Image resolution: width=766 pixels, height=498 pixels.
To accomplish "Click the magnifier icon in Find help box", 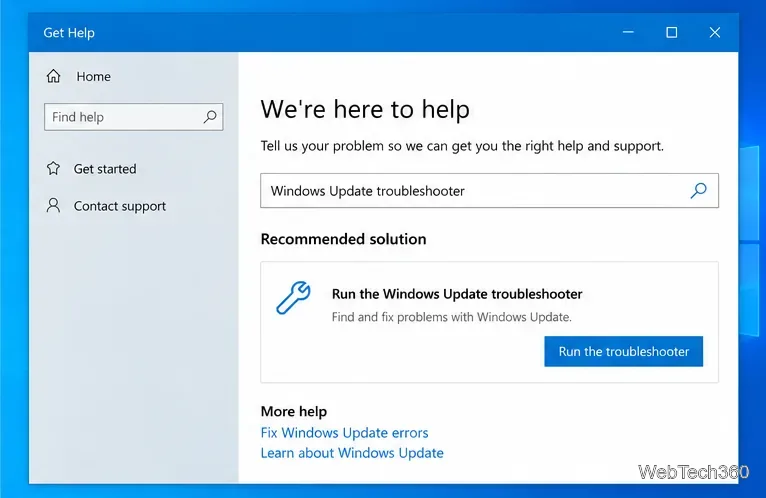I will [x=210, y=117].
